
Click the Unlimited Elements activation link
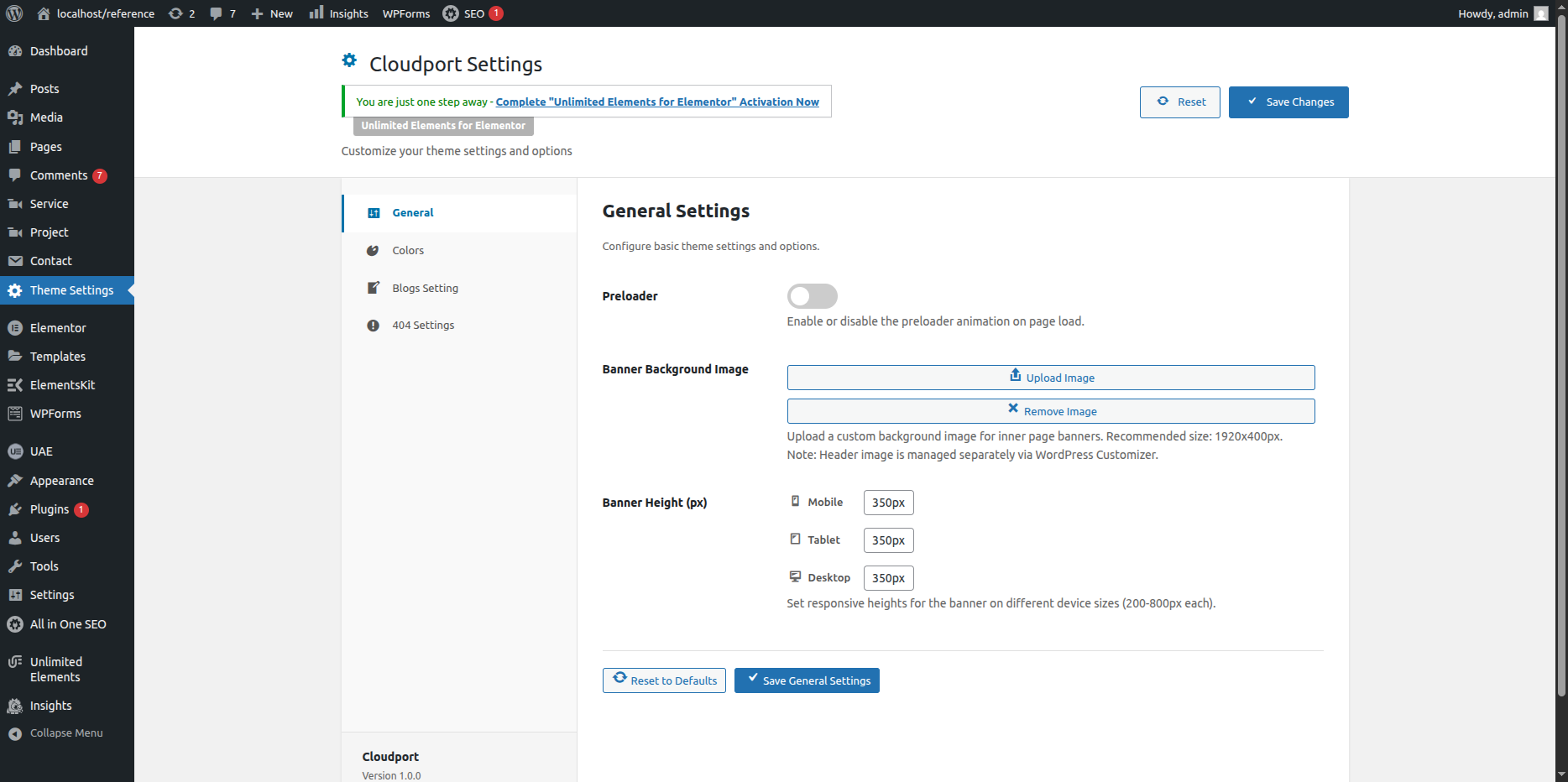coord(657,102)
